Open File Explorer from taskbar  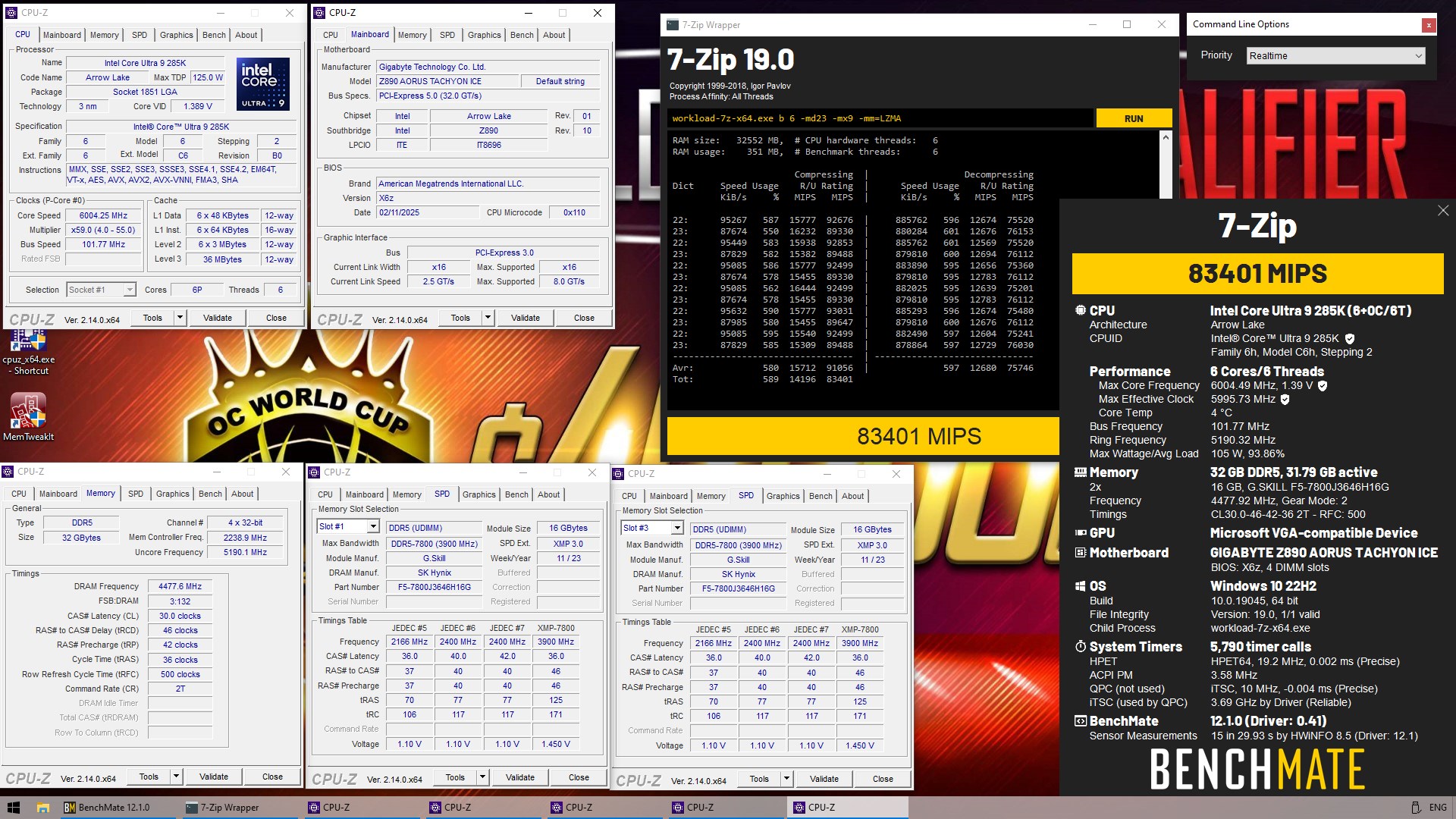(43, 808)
